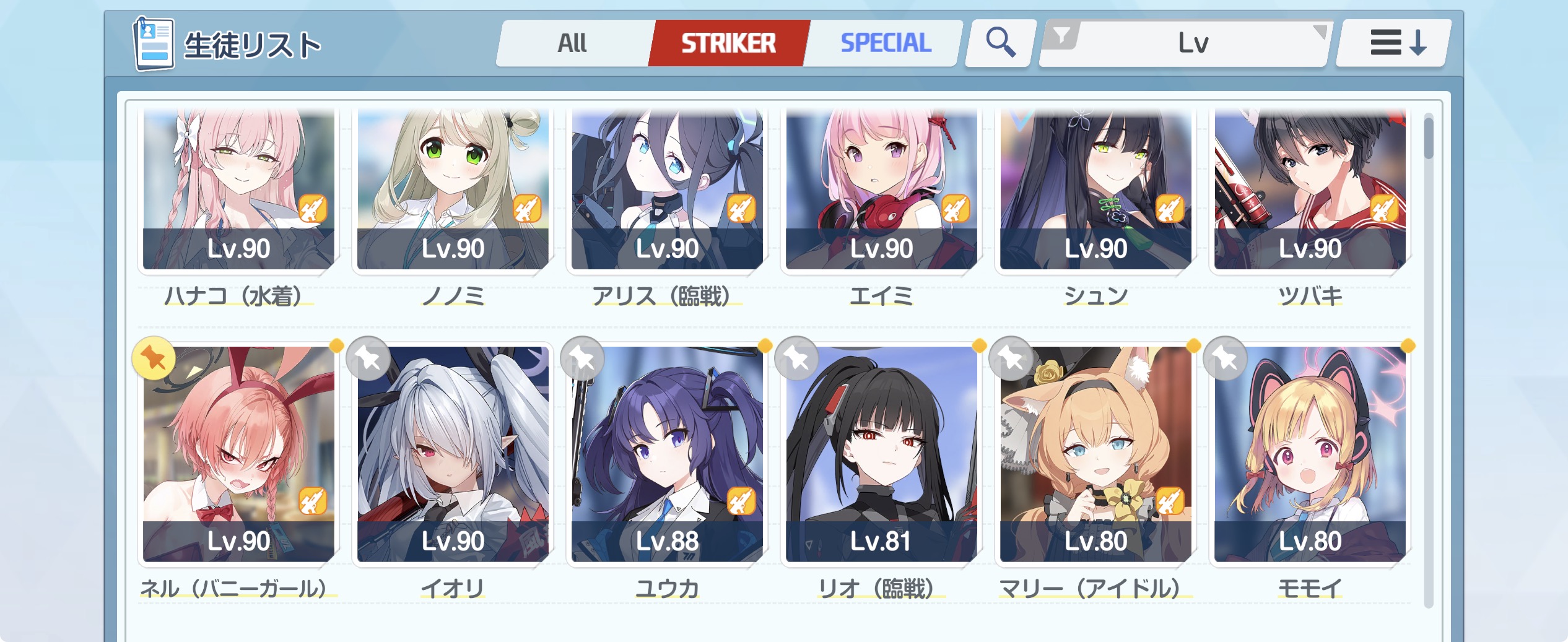Switch to the All tab
The image size is (1568, 642).
(x=572, y=43)
